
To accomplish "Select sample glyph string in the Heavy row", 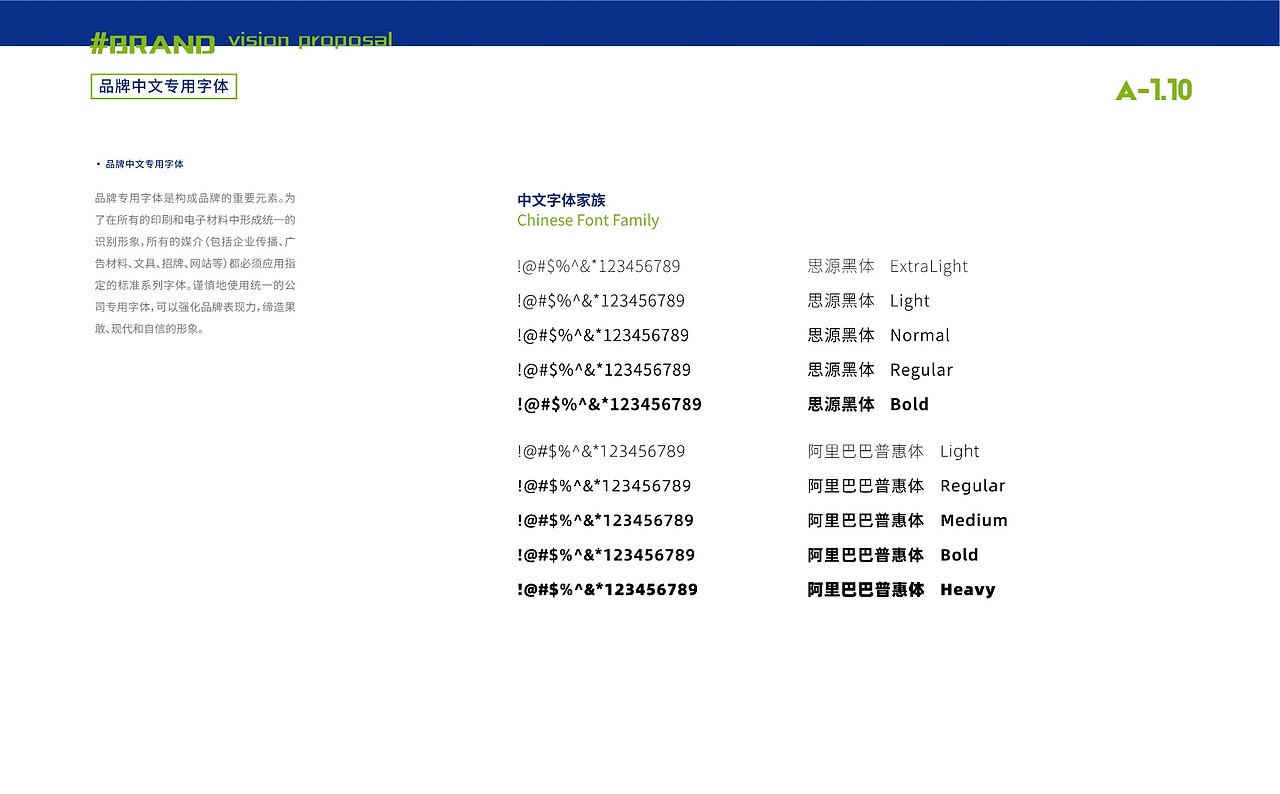I will (607, 589).
